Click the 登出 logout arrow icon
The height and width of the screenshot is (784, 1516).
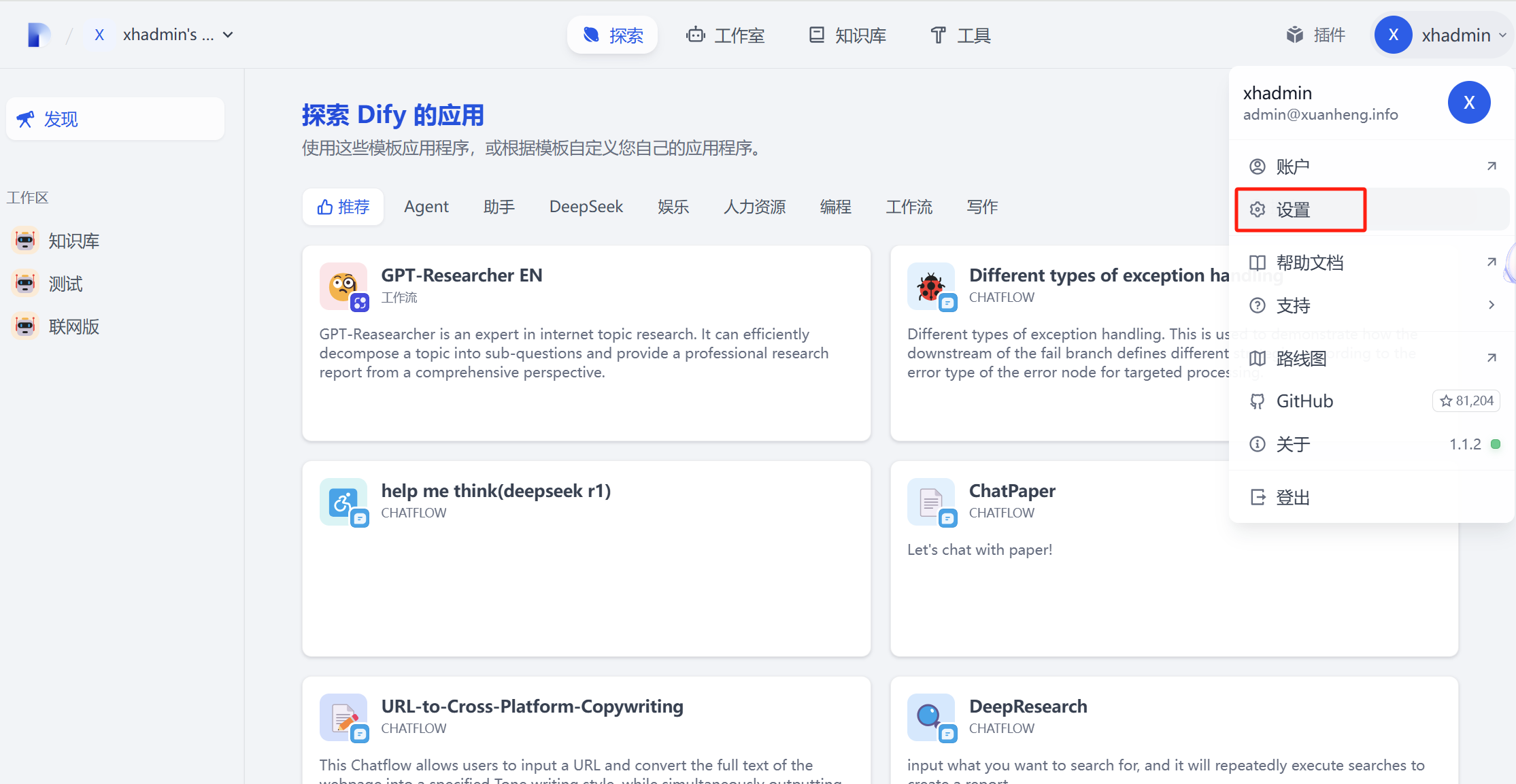[1258, 497]
